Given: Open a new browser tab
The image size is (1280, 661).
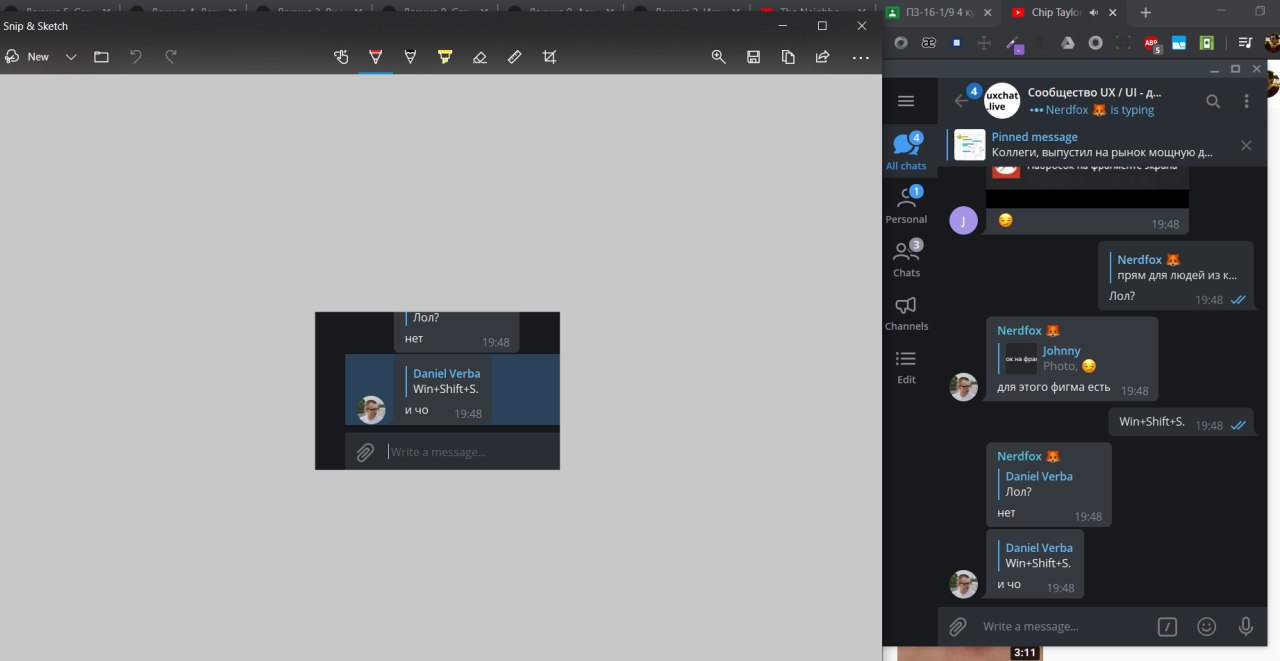Looking at the screenshot, I should coord(1146,13).
